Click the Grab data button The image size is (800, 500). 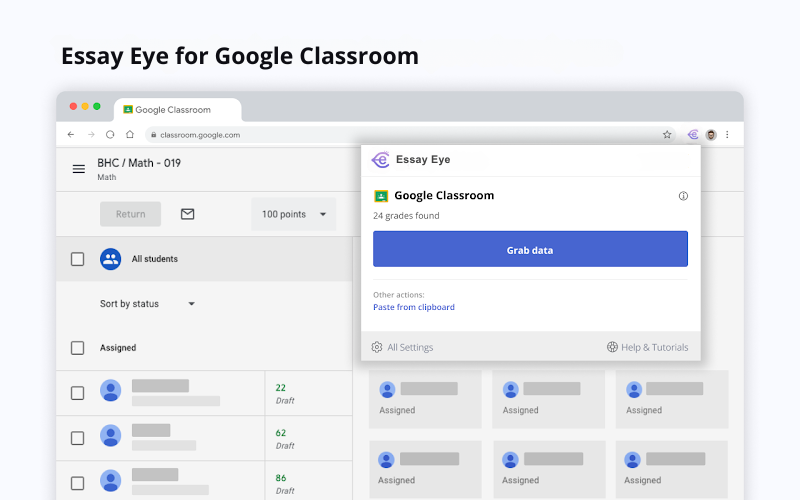(x=530, y=249)
